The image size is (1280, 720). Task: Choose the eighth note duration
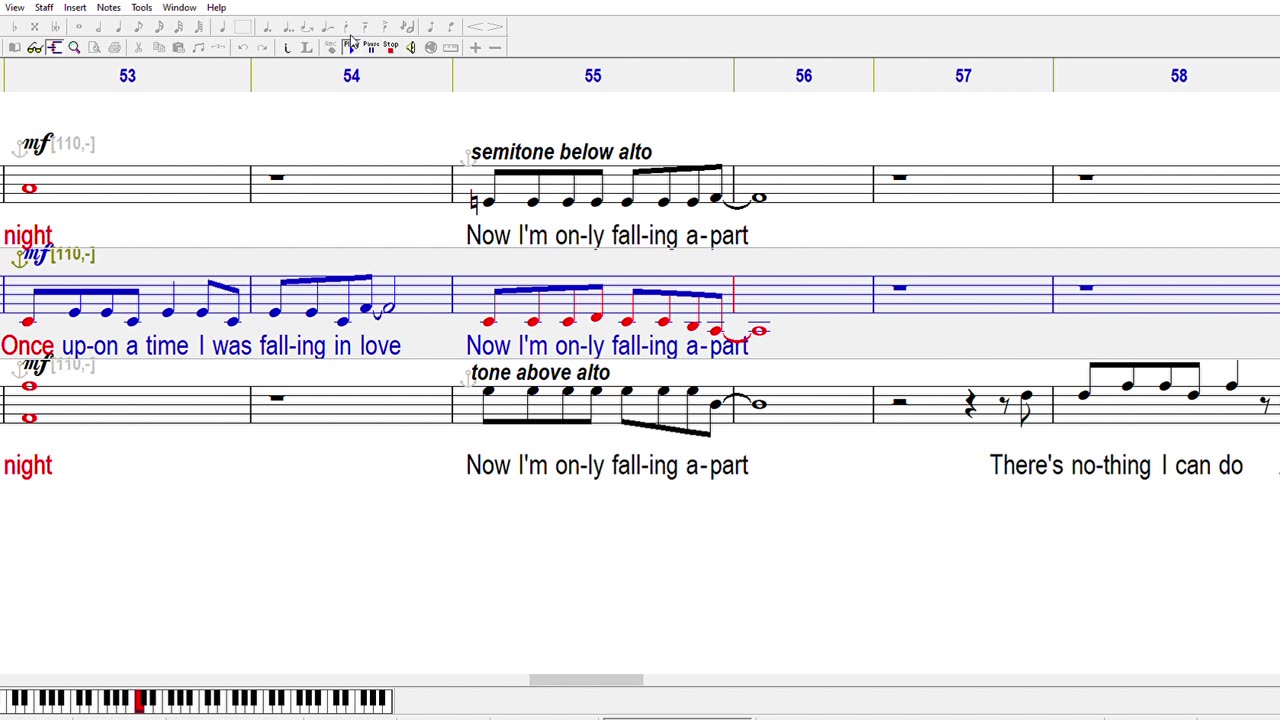[138, 27]
